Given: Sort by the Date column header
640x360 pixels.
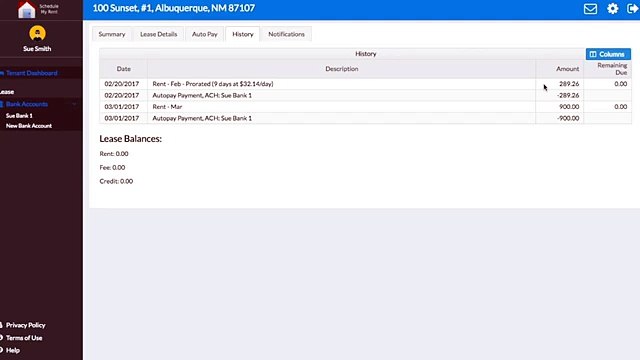Looking at the screenshot, I should tap(123, 69).
